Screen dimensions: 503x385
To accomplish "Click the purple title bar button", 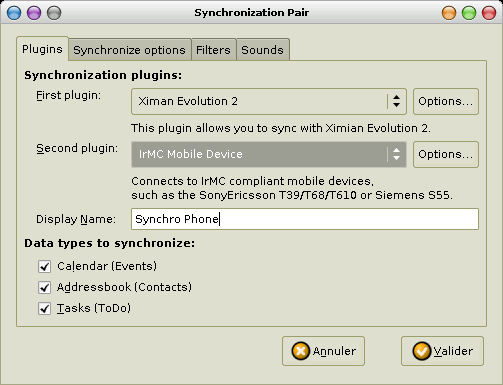I will 34,13.
